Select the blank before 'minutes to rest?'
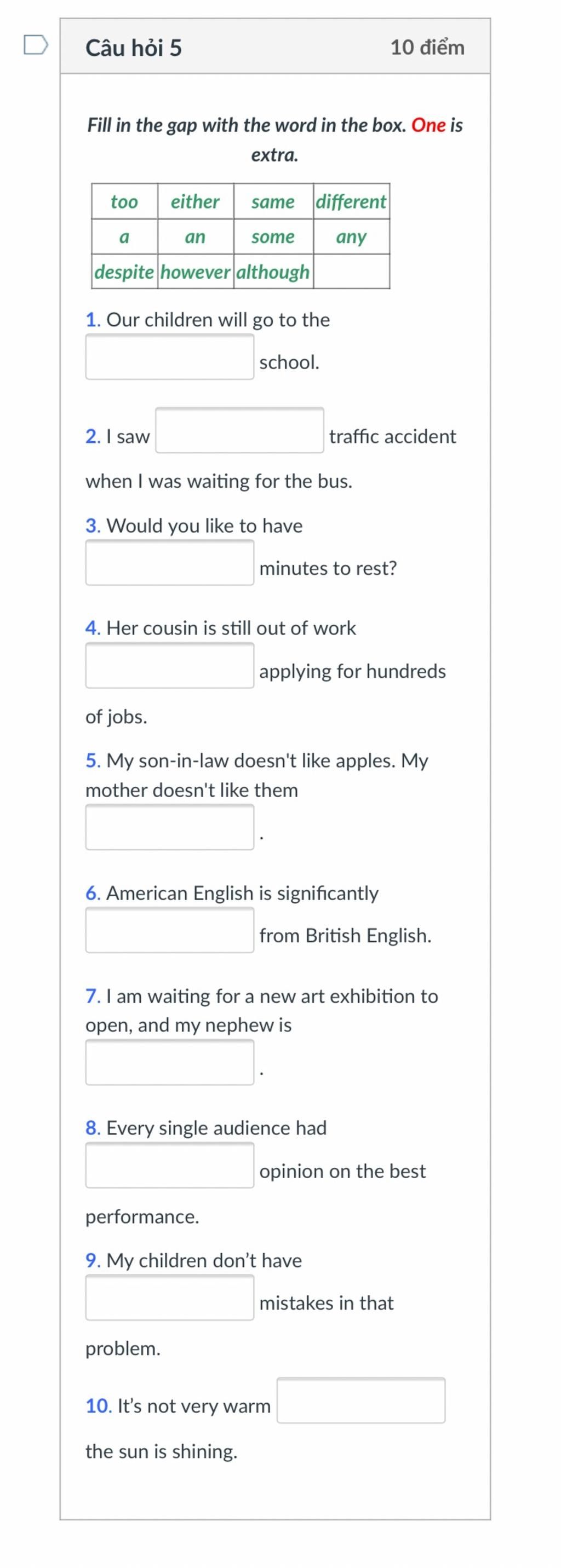Image resolution: width=561 pixels, height=1568 pixels. tap(169, 563)
